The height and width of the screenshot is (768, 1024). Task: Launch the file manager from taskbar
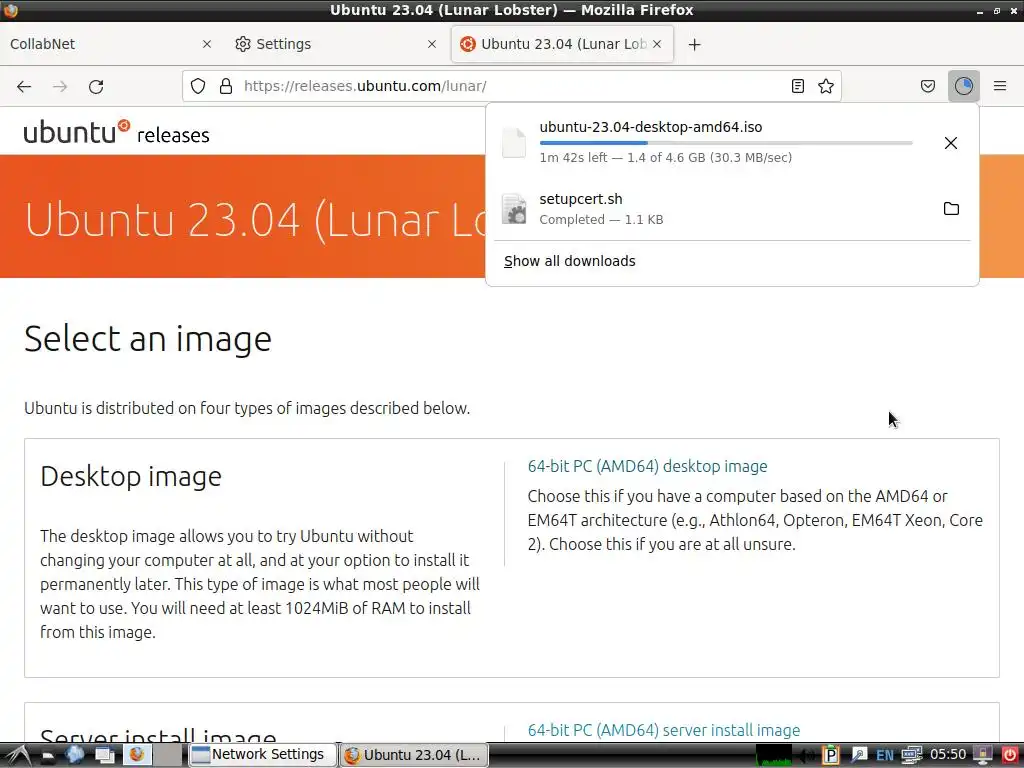click(47, 756)
